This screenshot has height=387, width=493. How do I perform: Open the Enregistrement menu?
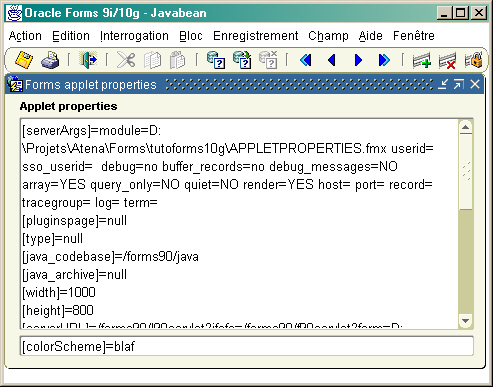tap(255, 36)
